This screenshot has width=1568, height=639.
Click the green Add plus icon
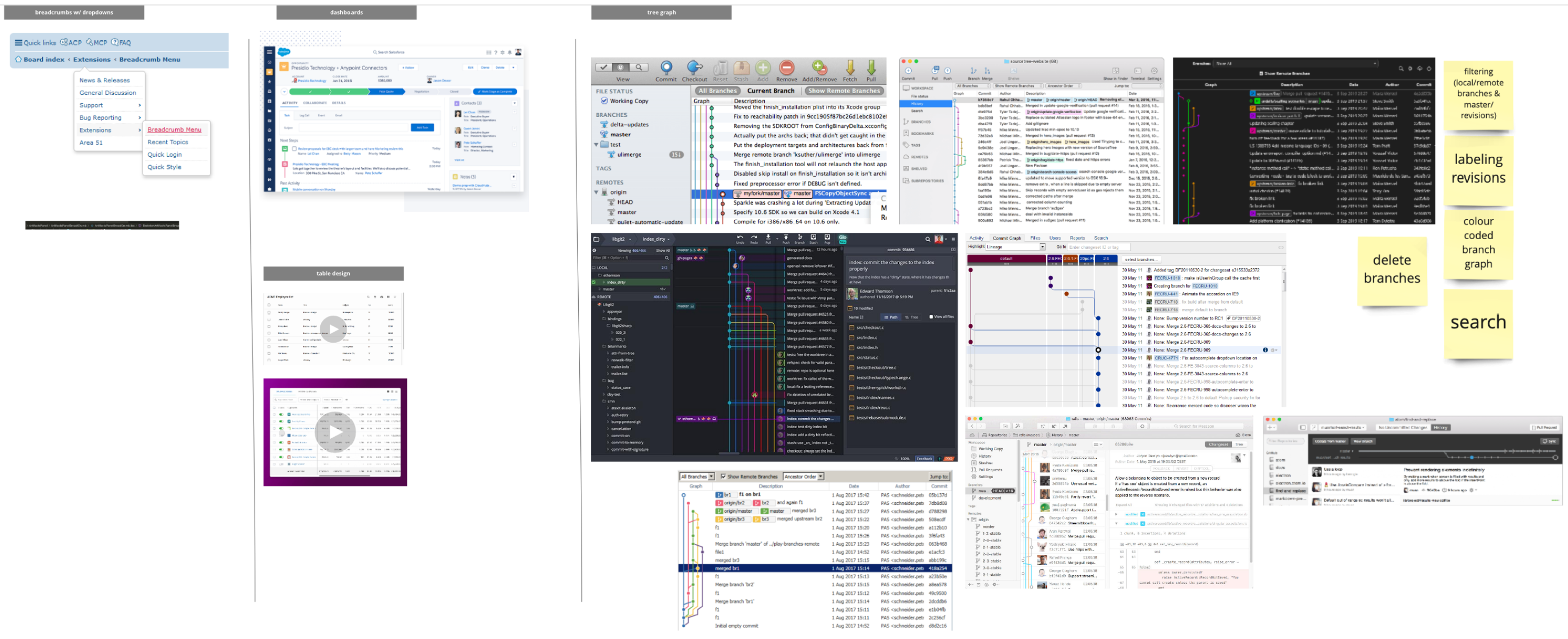pos(763,68)
